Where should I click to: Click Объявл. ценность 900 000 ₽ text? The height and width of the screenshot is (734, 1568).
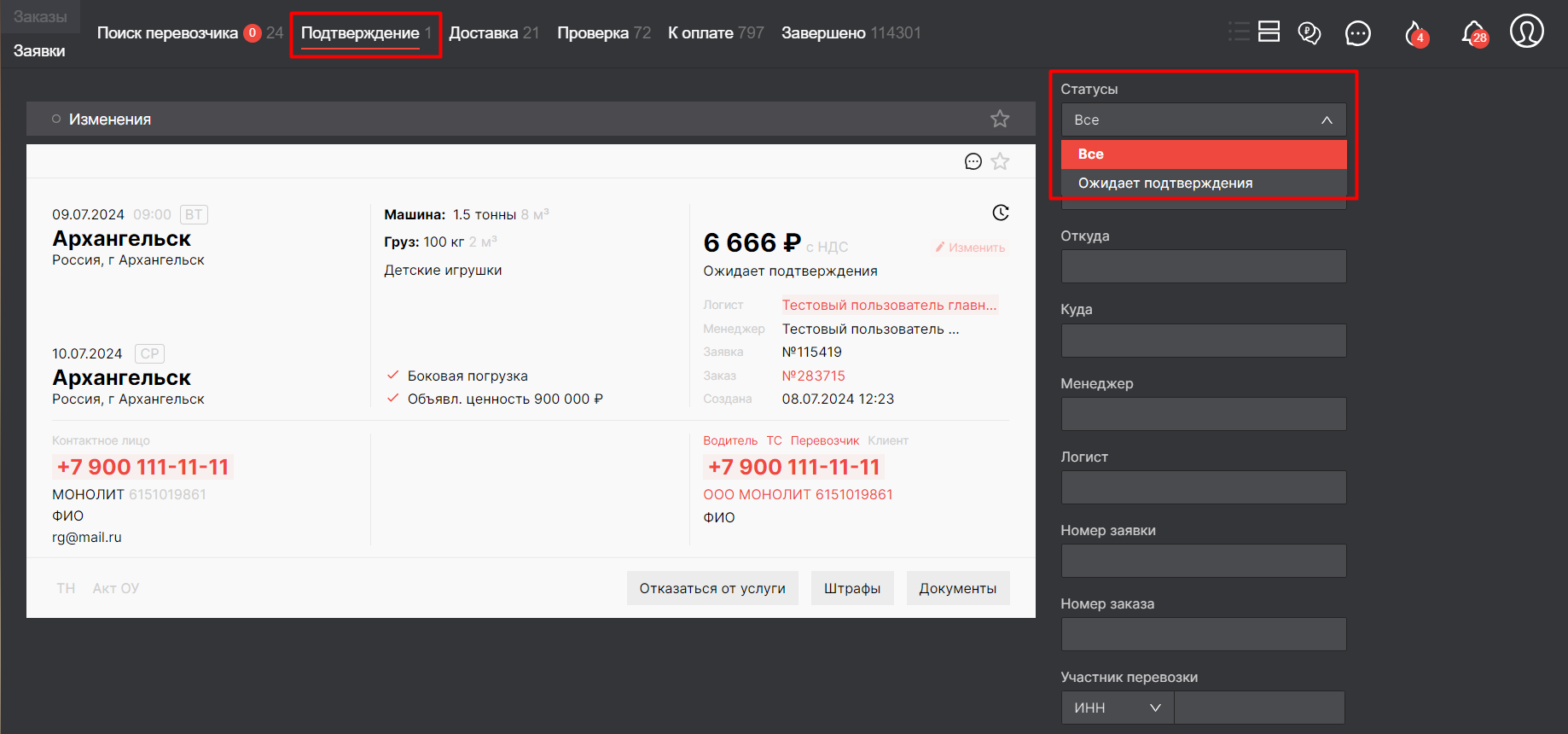coord(505,399)
